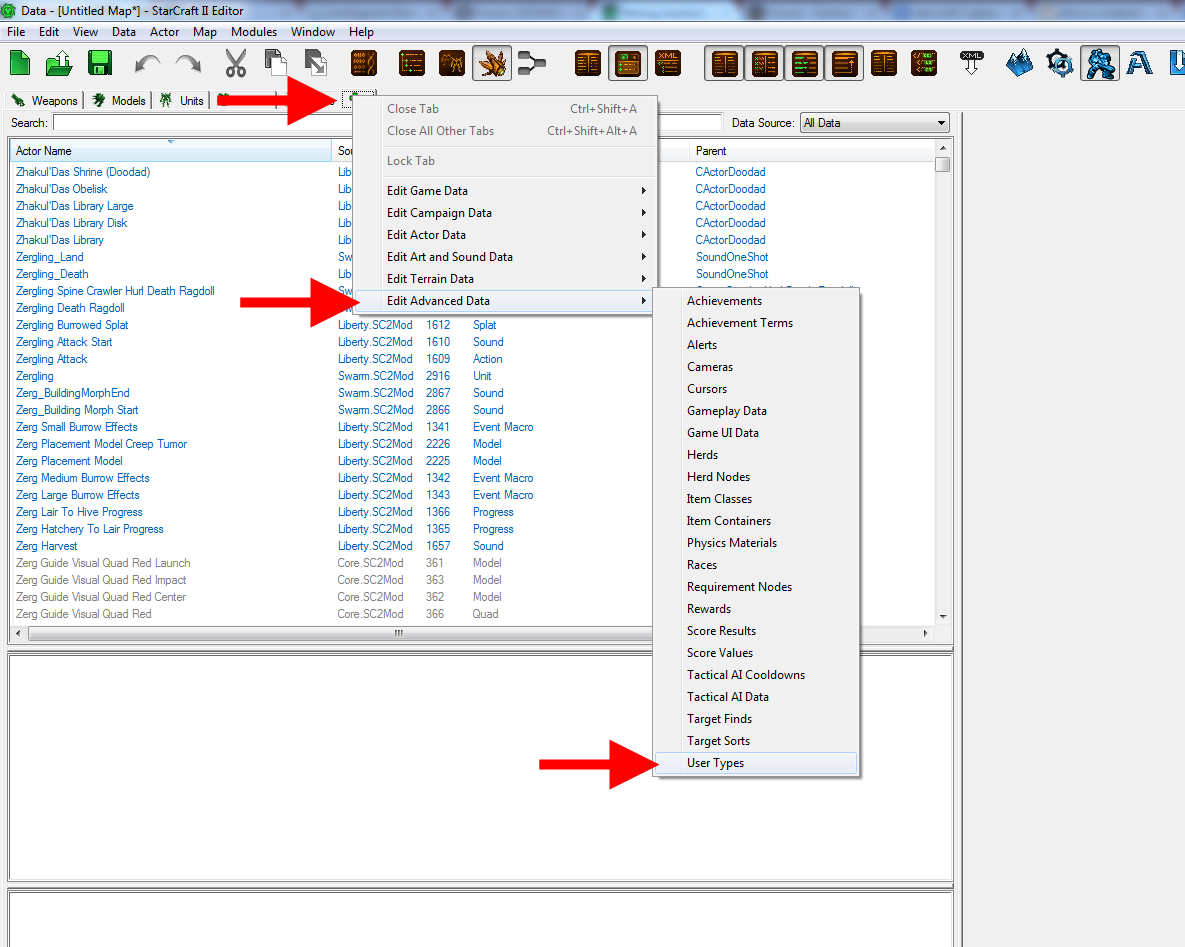Select Zerg Placement Model Creep Tumor row
This screenshot has width=1185, height=947.
click(x=101, y=444)
